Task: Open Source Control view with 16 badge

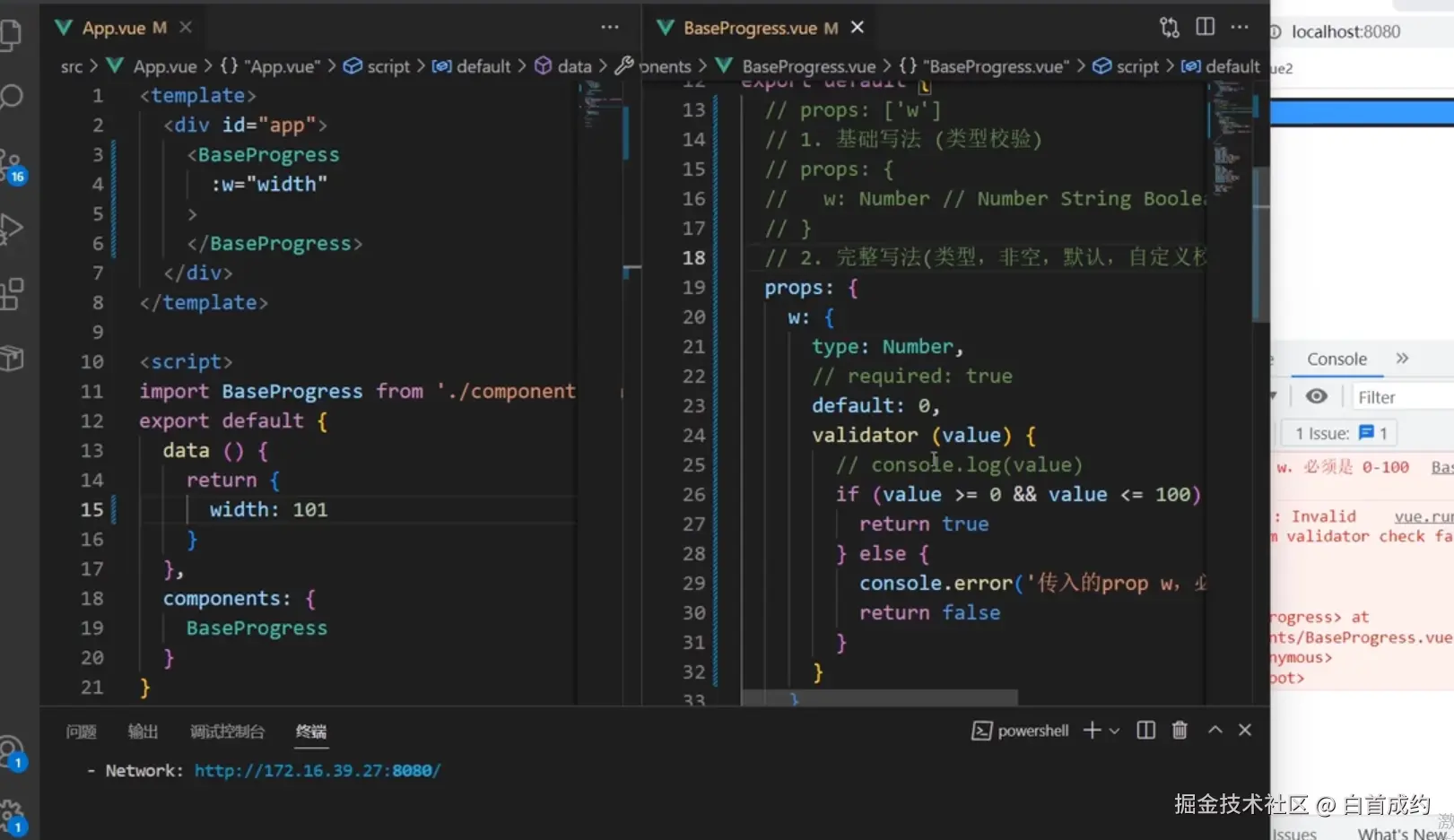Action: 13,165
